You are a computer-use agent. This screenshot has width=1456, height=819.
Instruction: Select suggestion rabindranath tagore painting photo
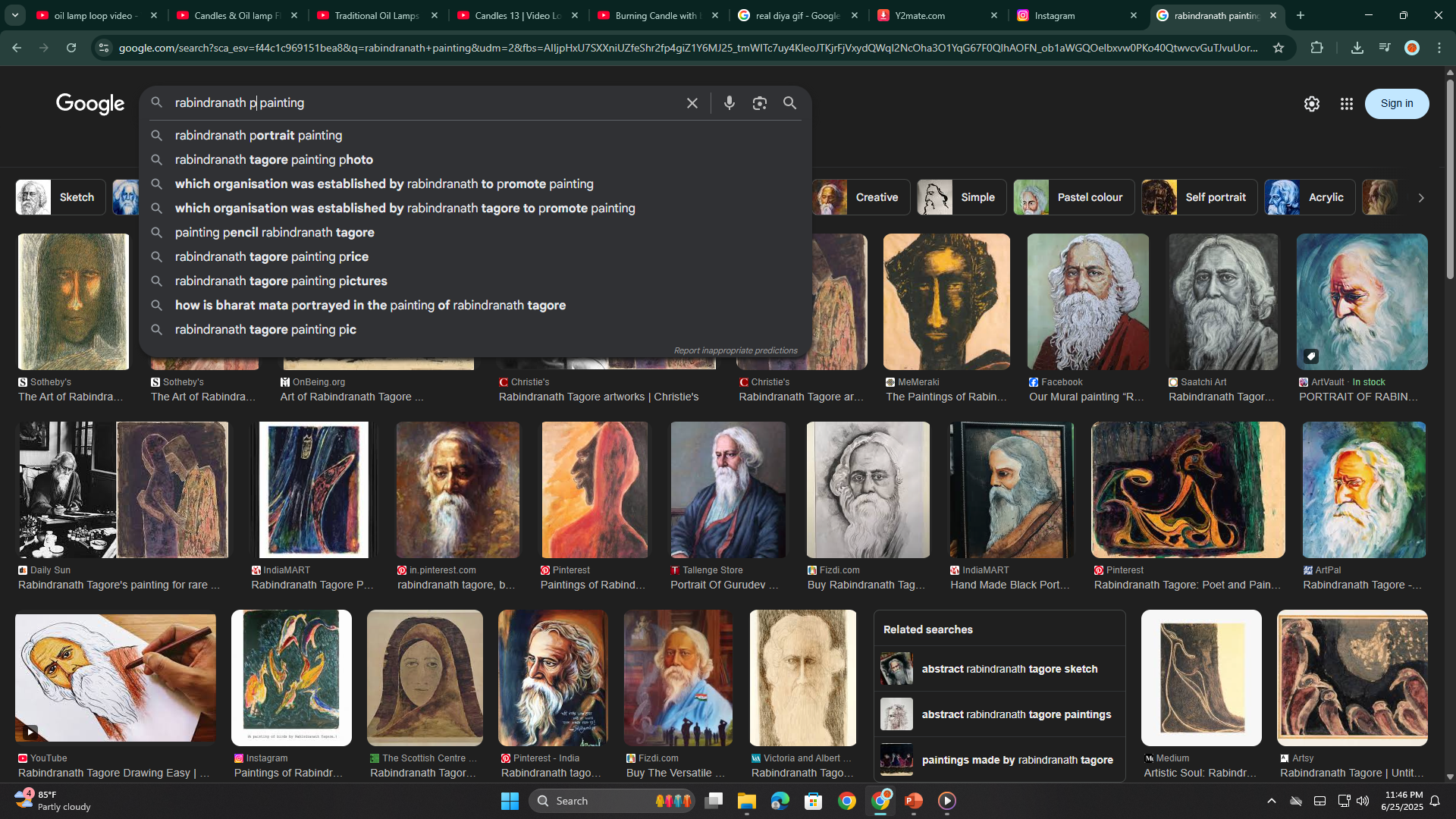pyautogui.click(x=475, y=159)
